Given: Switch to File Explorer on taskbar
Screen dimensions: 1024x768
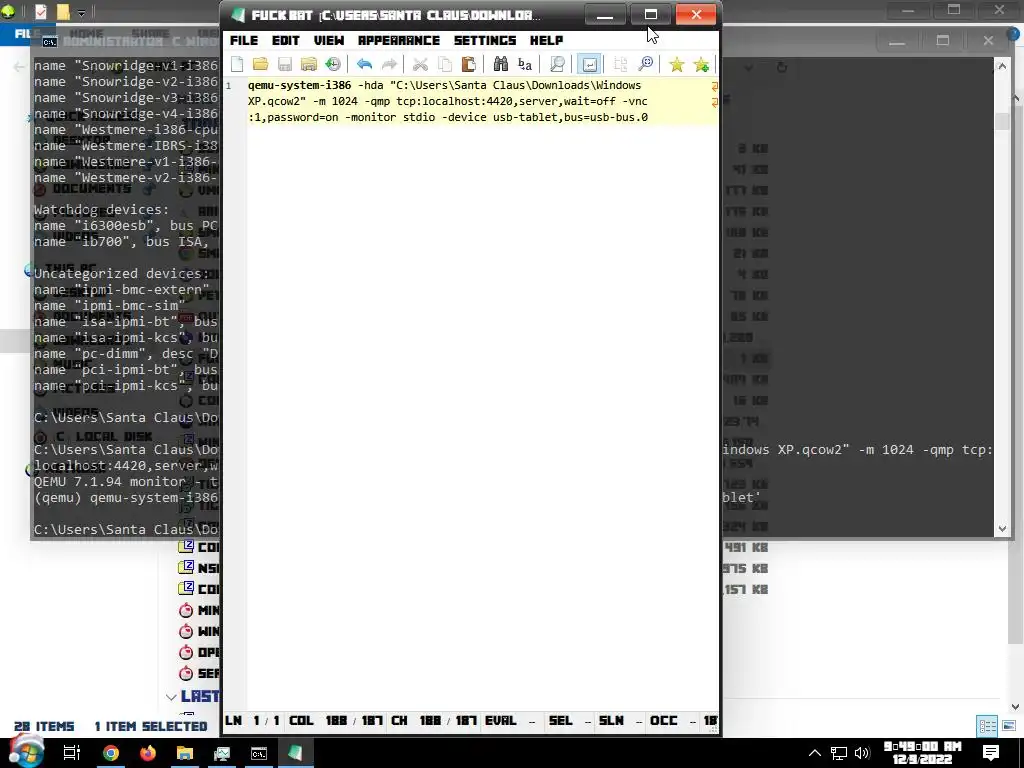Looking at the screenshot, I should click(x=185, y=753).
